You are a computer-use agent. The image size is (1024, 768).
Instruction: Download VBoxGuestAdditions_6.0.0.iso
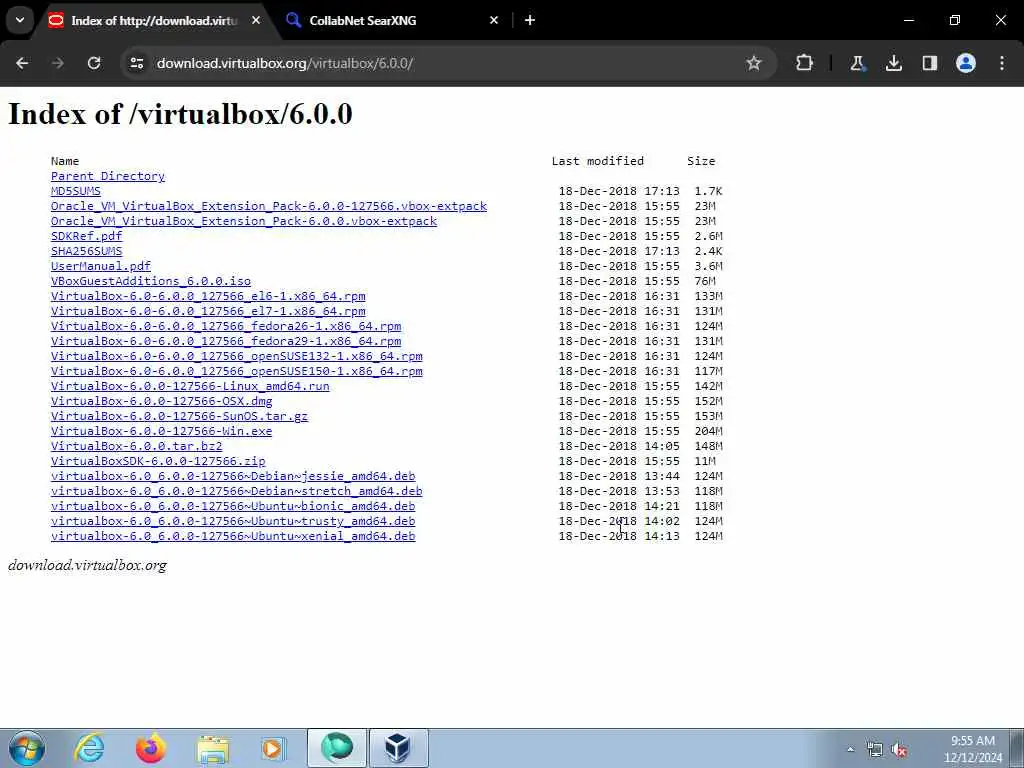[x=151, y=281]
